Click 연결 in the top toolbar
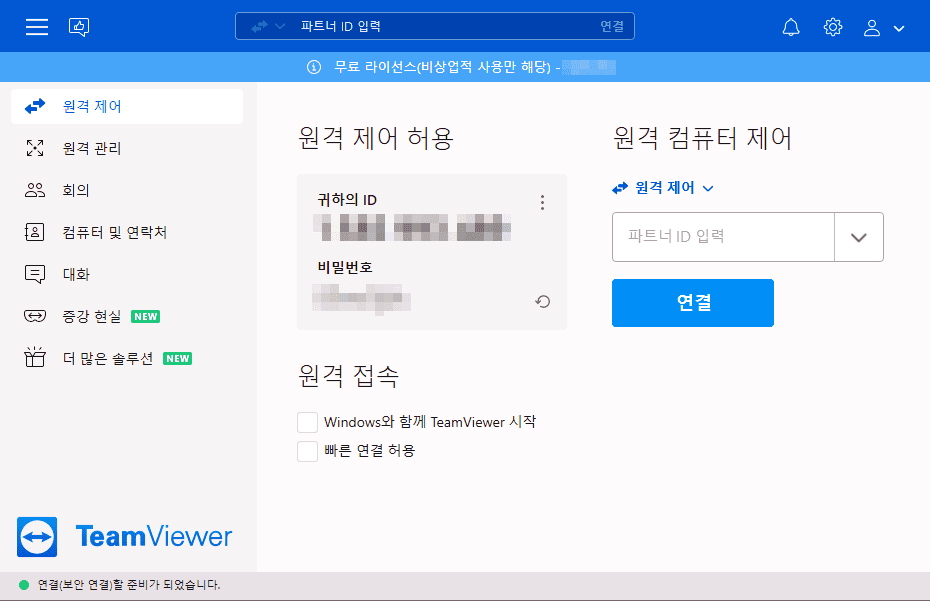This screenshot has width=930, height=601. coord(613,26)
